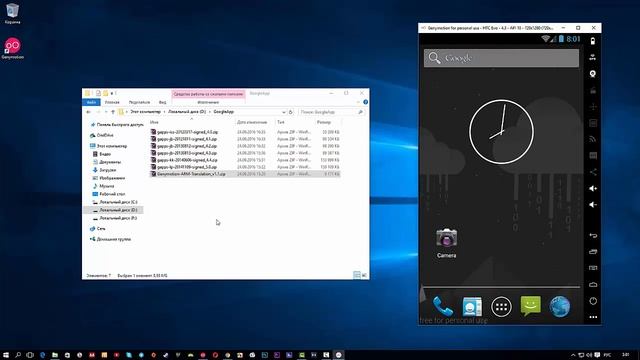This screenshot has width=640, height=360.
Task: Click the Google search bar in the emulator
Action: coord(501,58)
